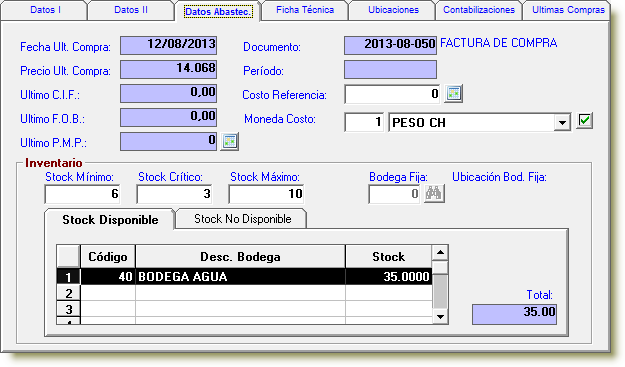The width and height of the screenshot is (625, 367).
Task: Select row header number 2 in grid
Action: (69, 293)
